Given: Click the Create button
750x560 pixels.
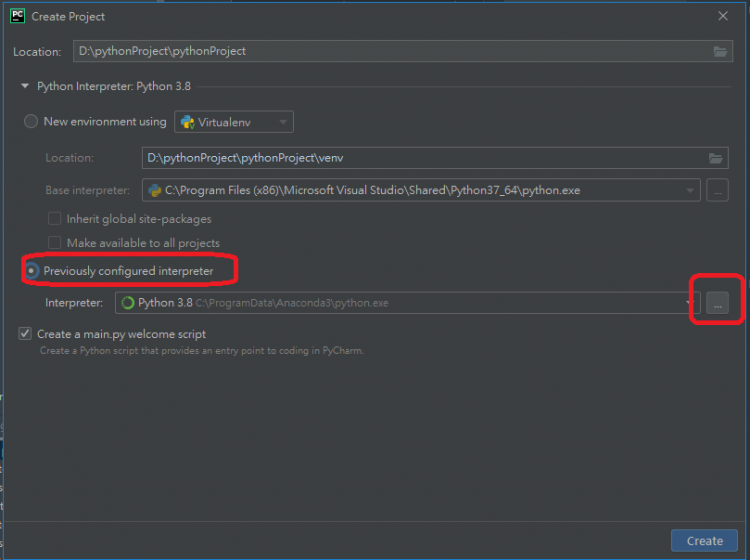Looking at the screenshot, I should [x=704, y=540].
